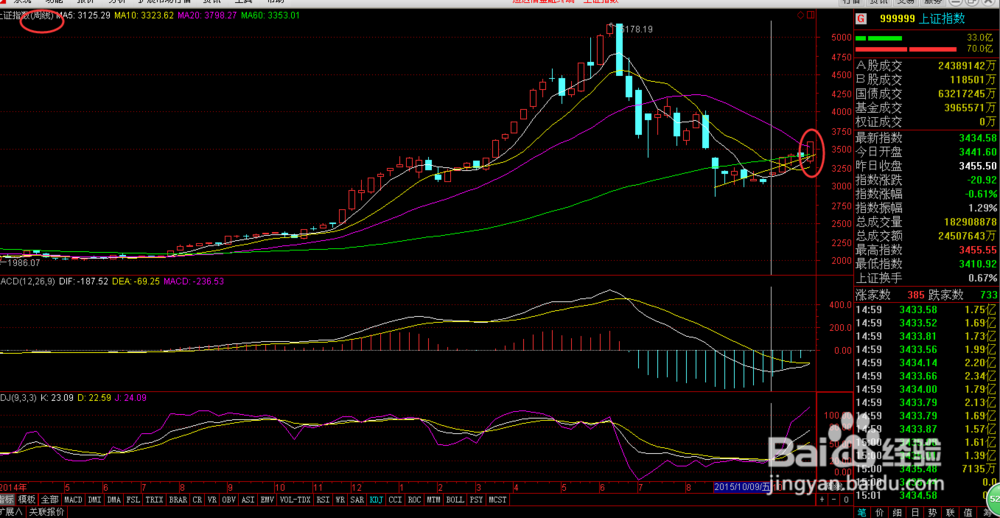Click the 上证指数 name in quote panel
This screenshot has height=518, width=1000.
coord(942,19)
